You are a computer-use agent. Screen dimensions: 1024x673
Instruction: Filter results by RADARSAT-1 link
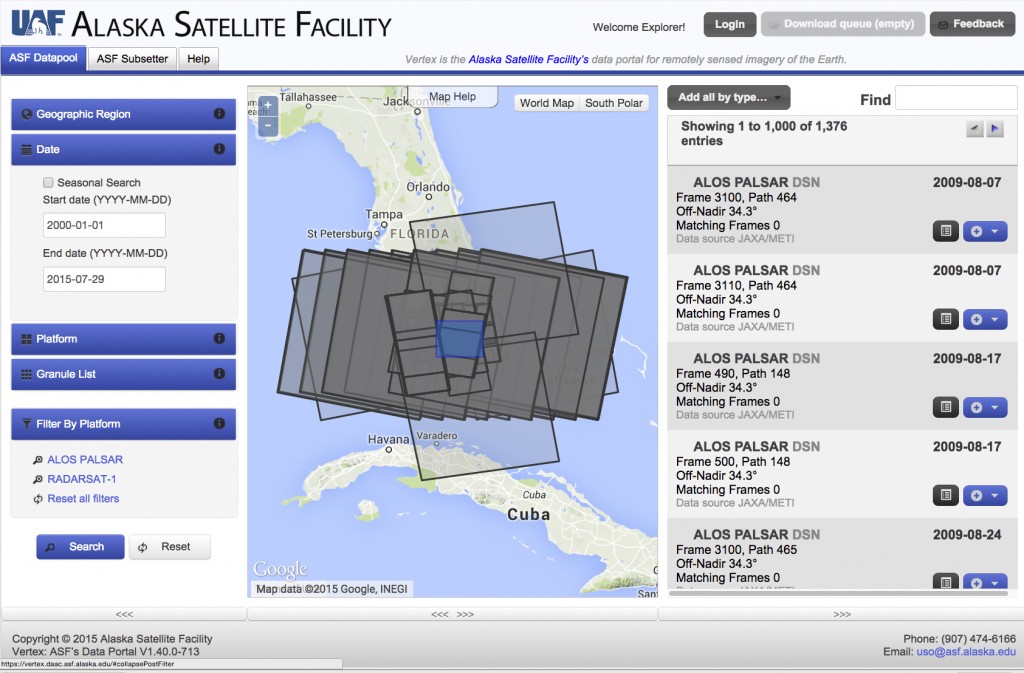(x=82, y=479)
